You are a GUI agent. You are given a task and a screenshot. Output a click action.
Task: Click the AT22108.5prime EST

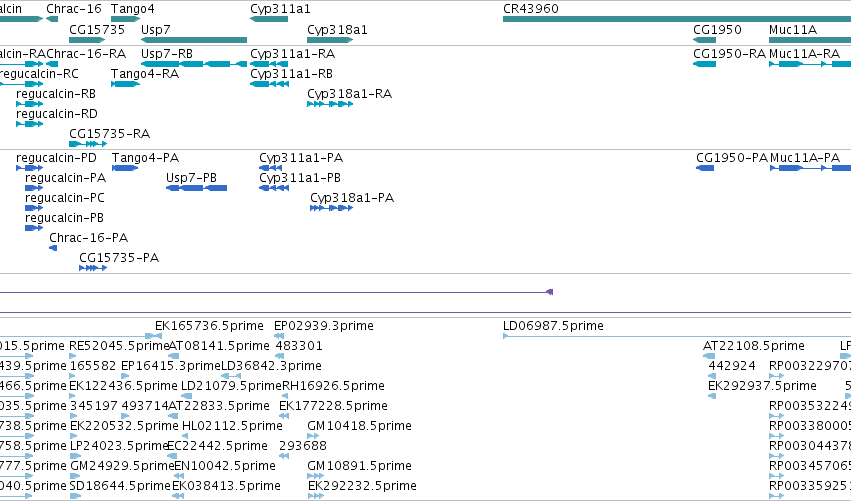click(709, 356)
